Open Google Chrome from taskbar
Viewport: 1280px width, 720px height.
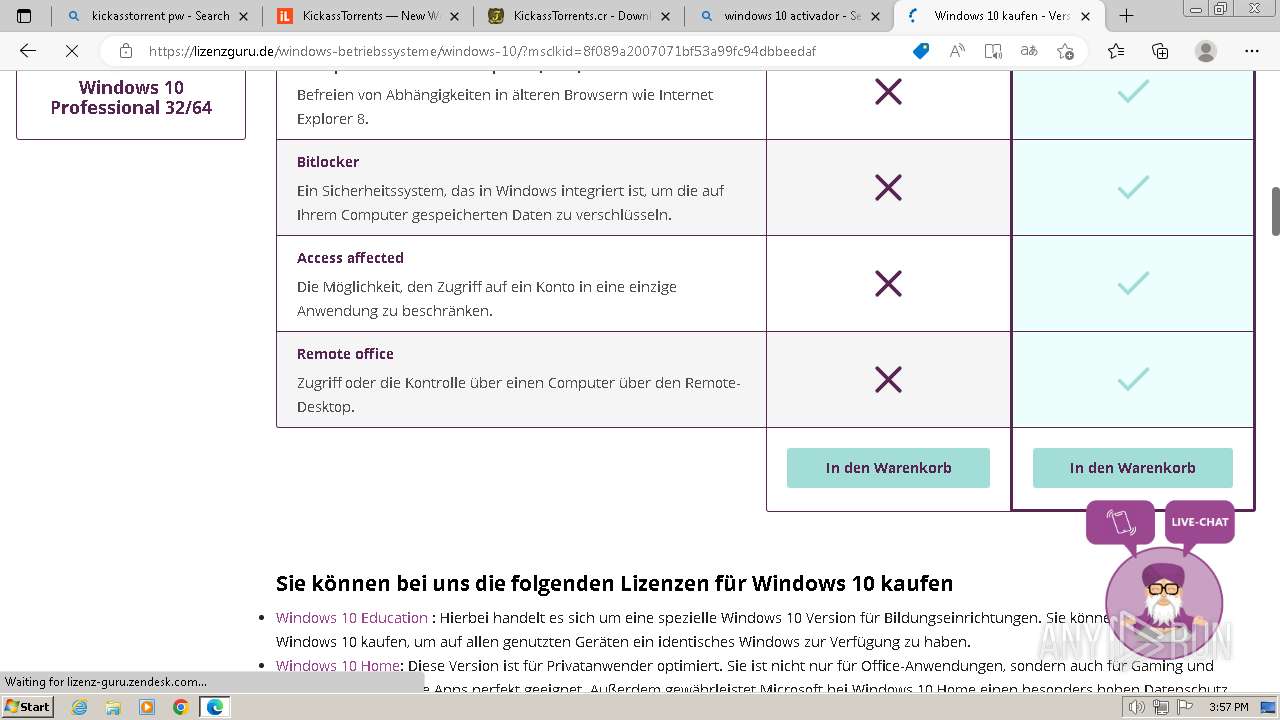point(180,707)
